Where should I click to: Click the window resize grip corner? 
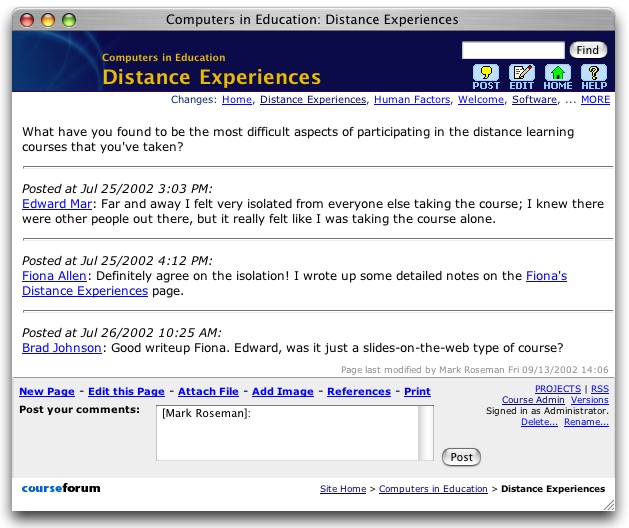pyautogui.click(x=609, y=505)
